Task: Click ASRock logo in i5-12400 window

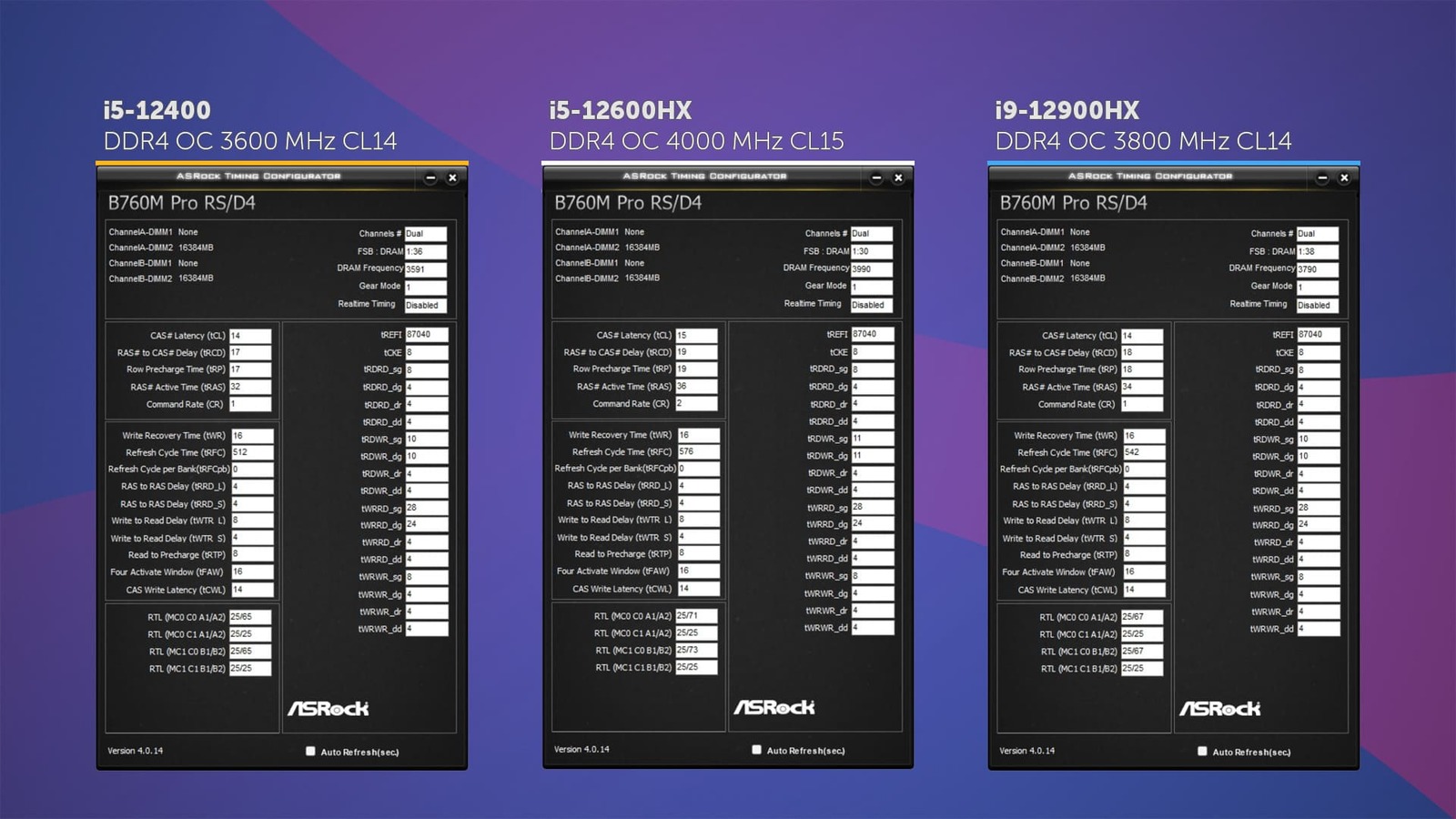Action: coord(329,708)
